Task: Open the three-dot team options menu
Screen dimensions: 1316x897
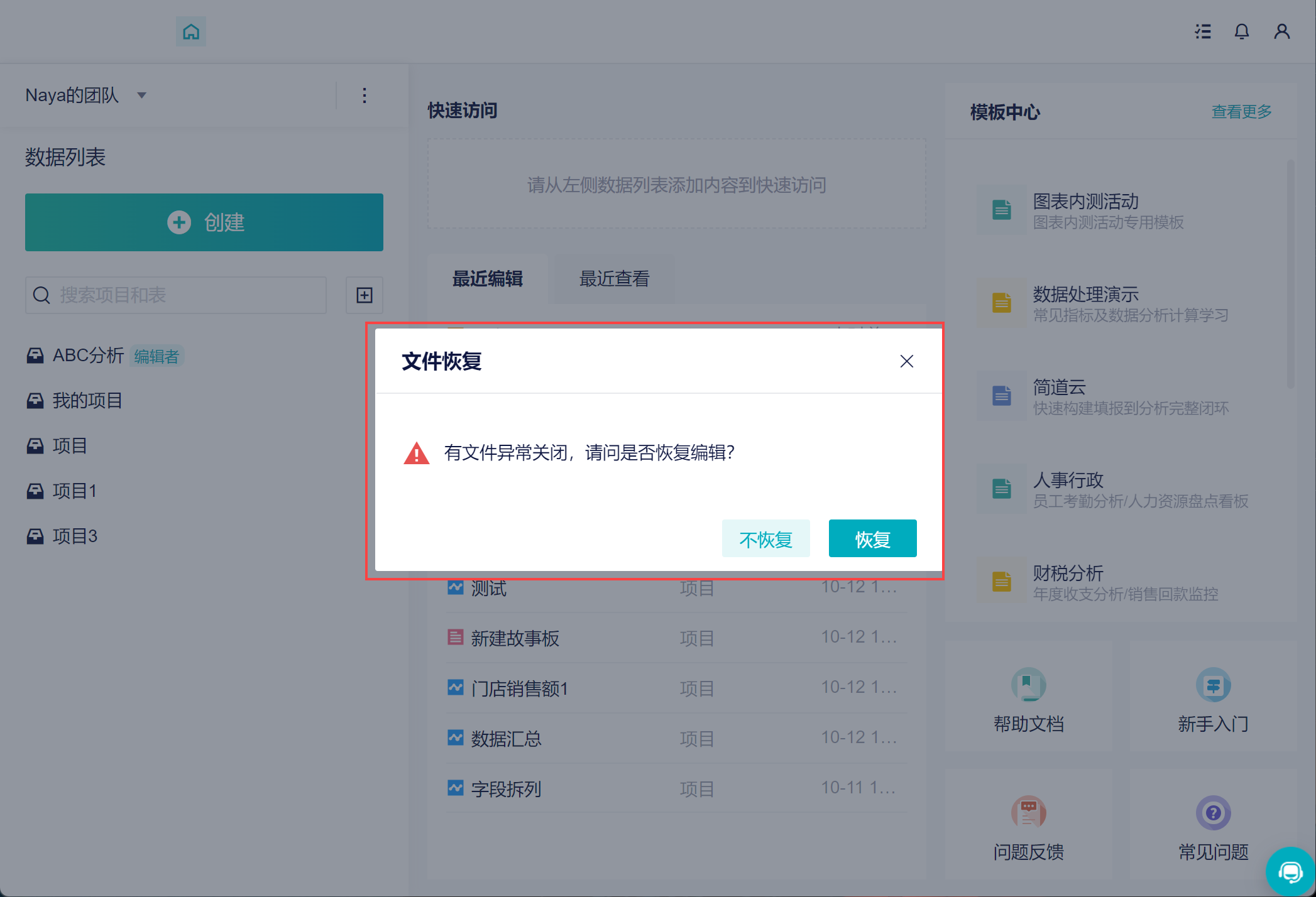Action: pyautogui.click(x=365, y=95)
